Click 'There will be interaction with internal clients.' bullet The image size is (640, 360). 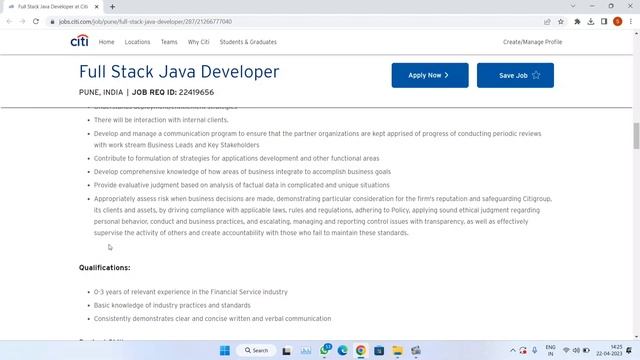click(161, 120)
